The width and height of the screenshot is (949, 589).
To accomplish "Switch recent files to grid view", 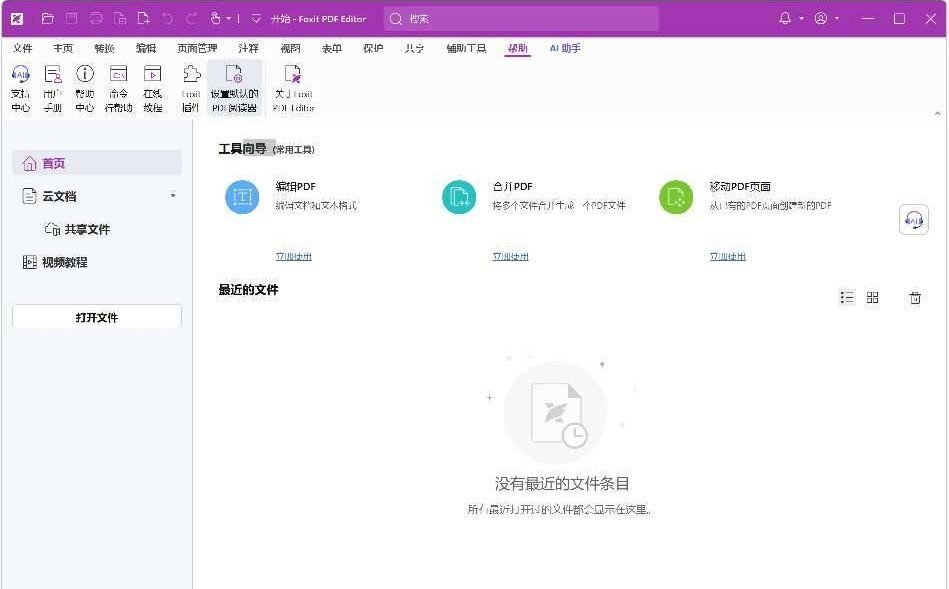I will 872,298.
